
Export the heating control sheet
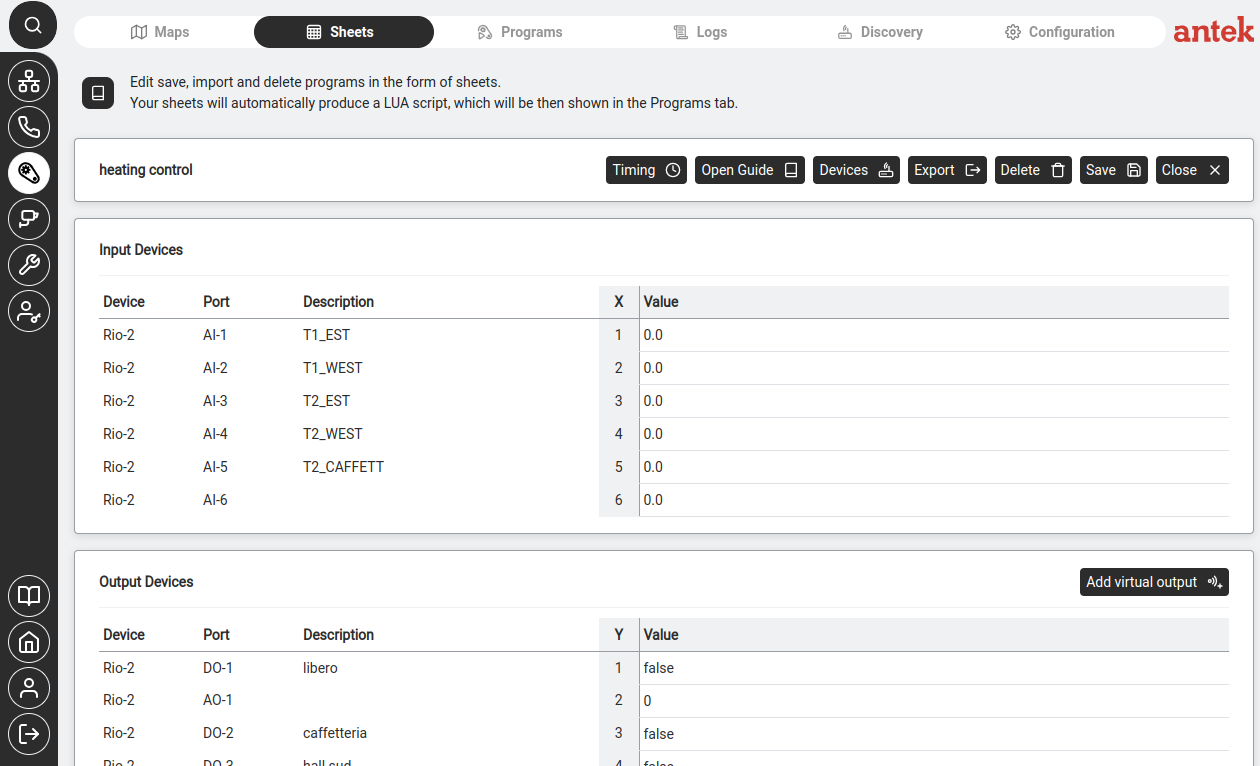click(947, 170)
